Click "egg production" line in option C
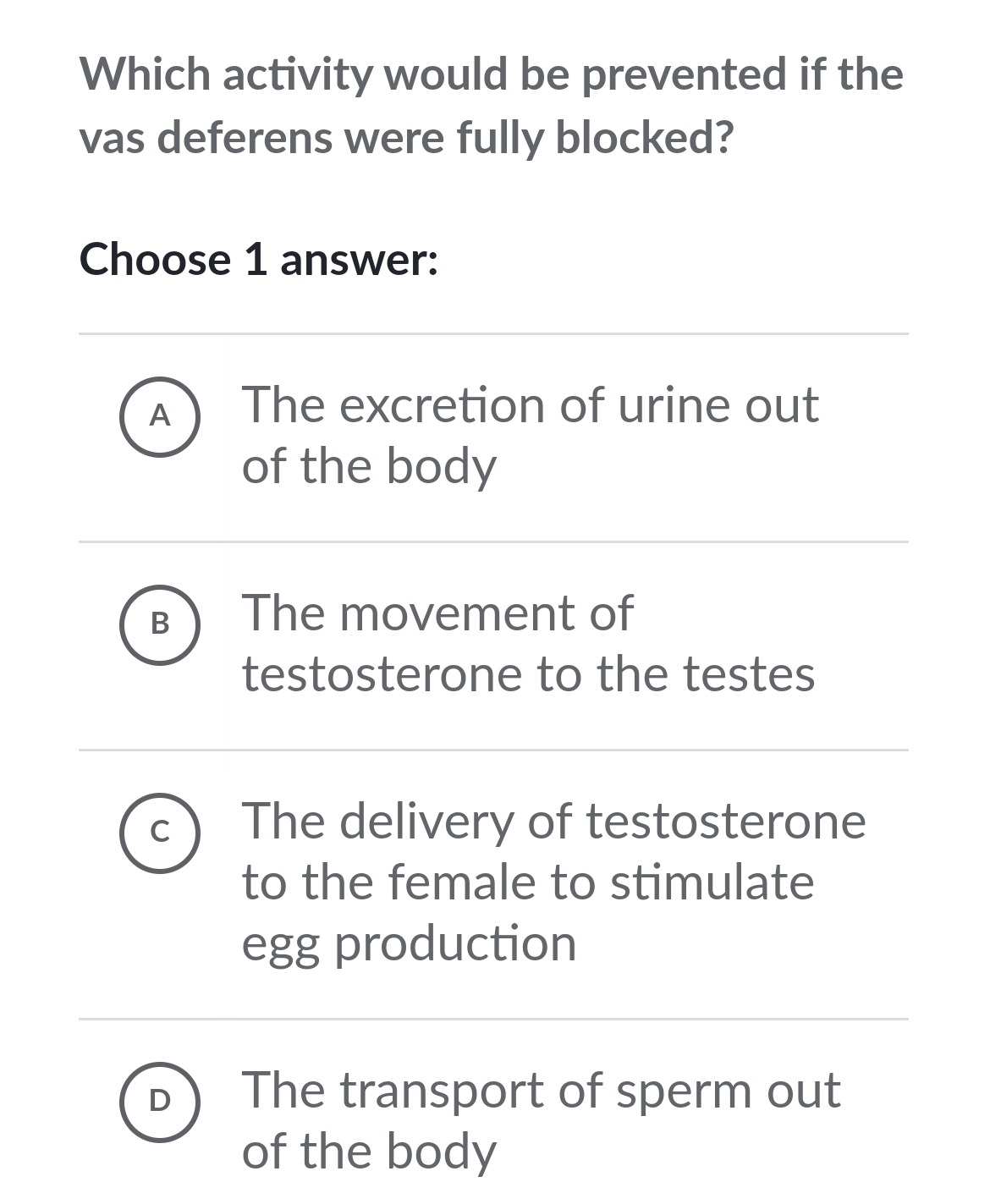 click(x=410, y=945)
